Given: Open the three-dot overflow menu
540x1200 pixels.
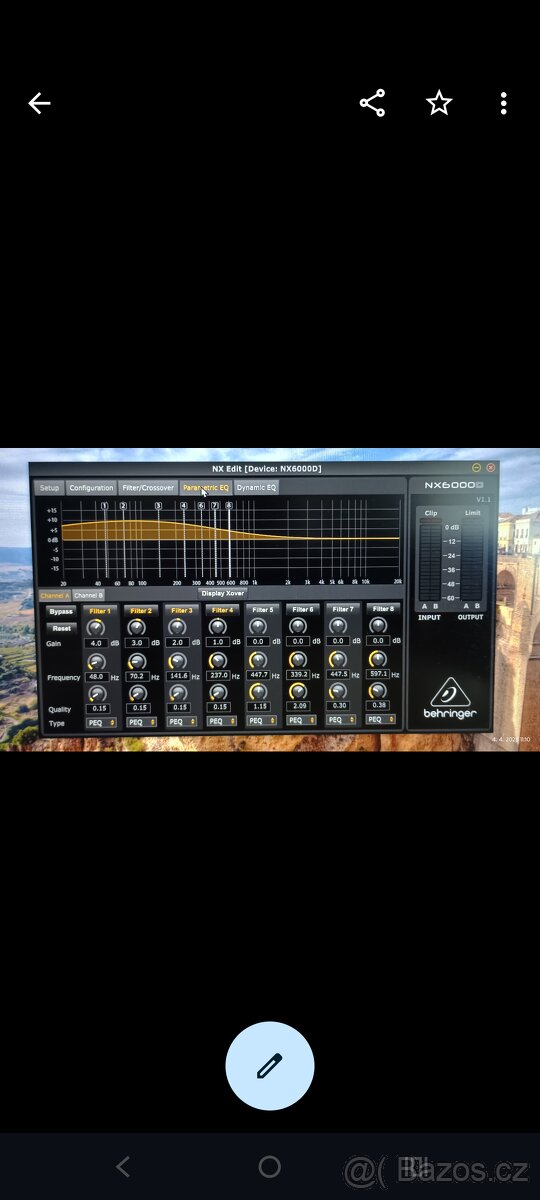Looking at the screenshot, I should (503, 103).
